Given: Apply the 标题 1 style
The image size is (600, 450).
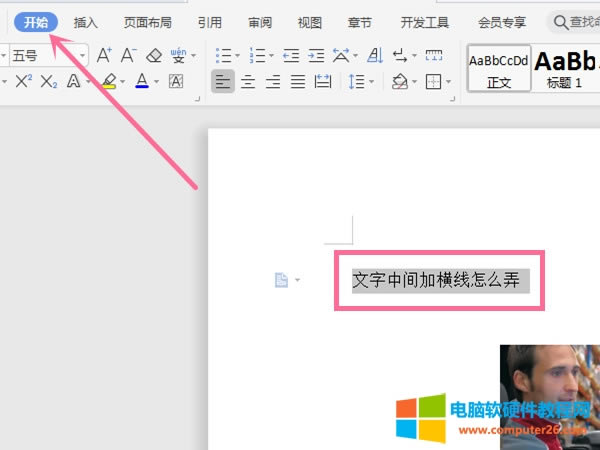Looking at the screenshot, I should coord(565,68).
